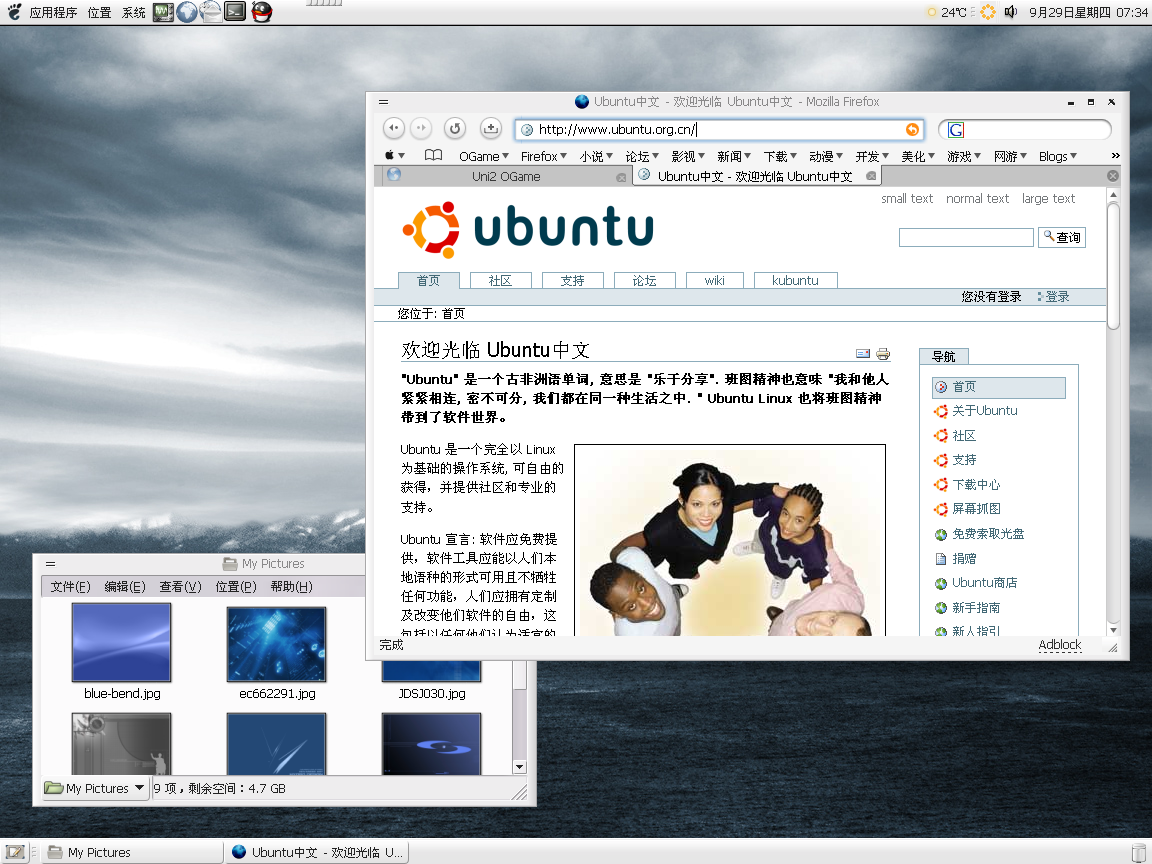Image resolution: width=1152 pixels, height=864 pixels.
Task: Open 免费索取光盘 navigation link
Action: tap(988, 534)
